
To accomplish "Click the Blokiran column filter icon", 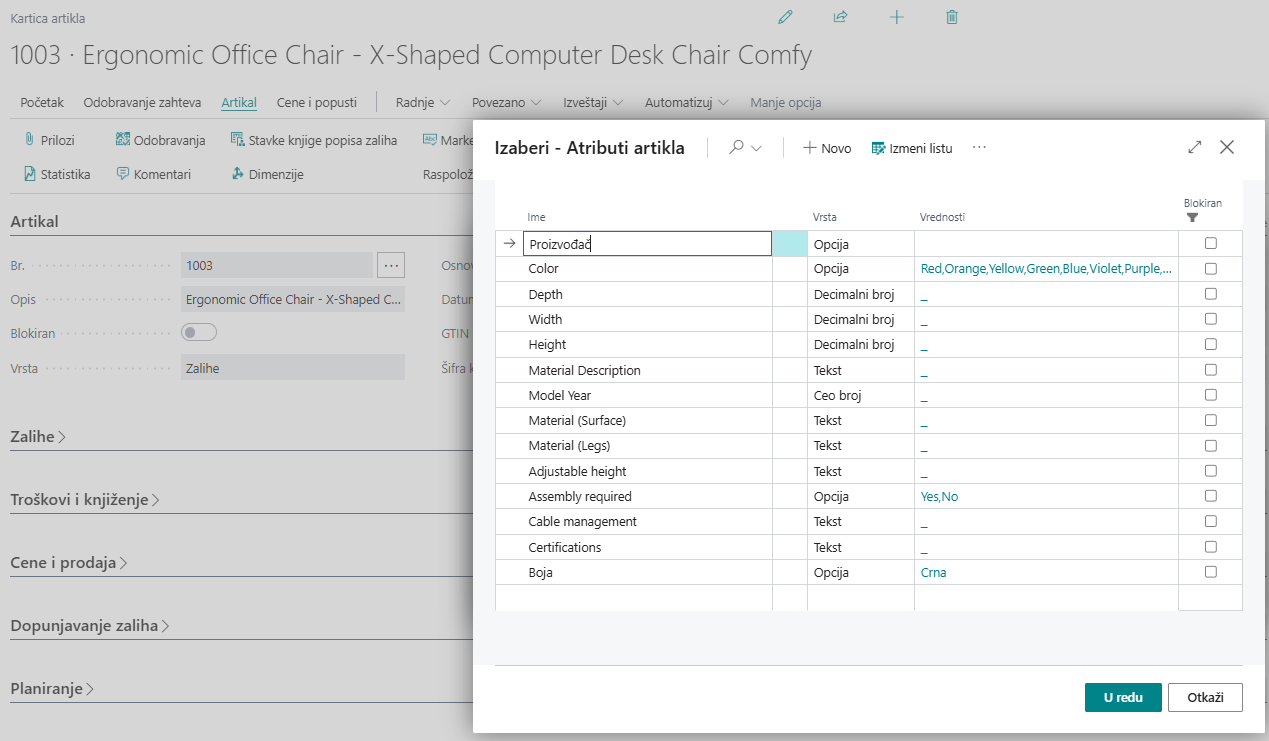I will pyautogui.click(x=1192, y=217).
